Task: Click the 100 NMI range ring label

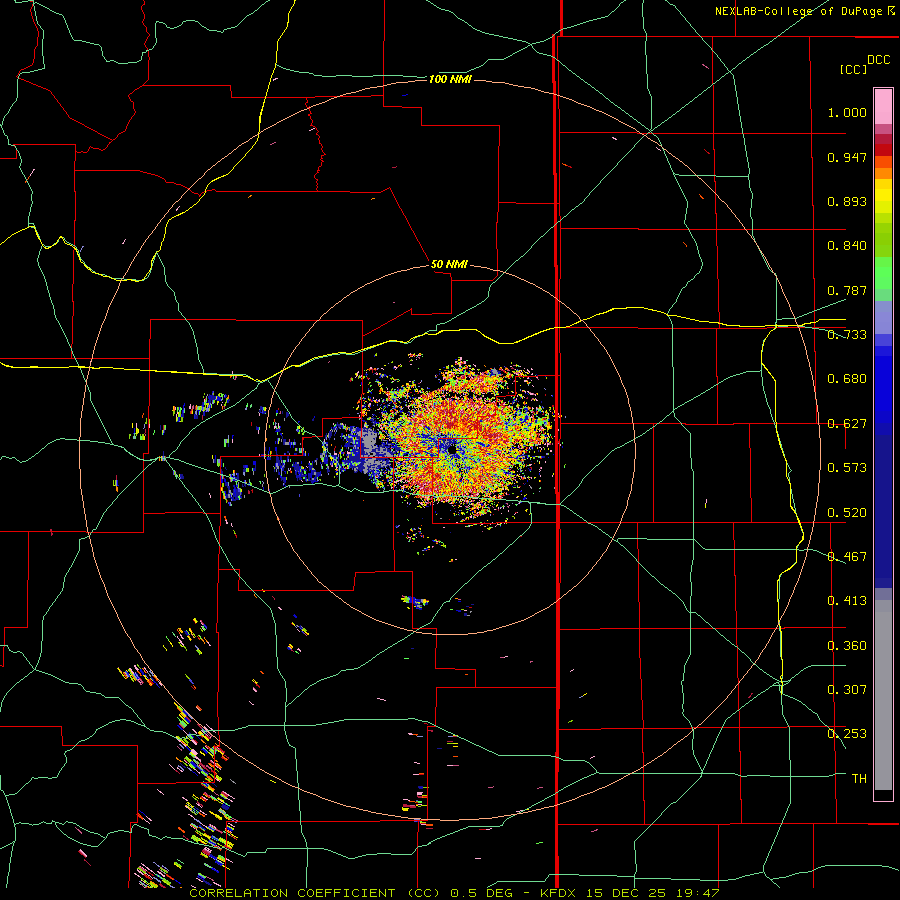Action: [x=450, y=79]
